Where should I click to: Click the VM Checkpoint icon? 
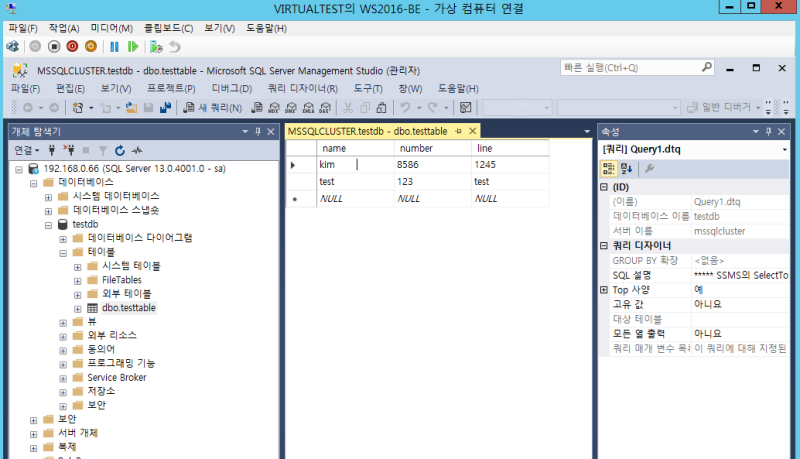(156, 47)
